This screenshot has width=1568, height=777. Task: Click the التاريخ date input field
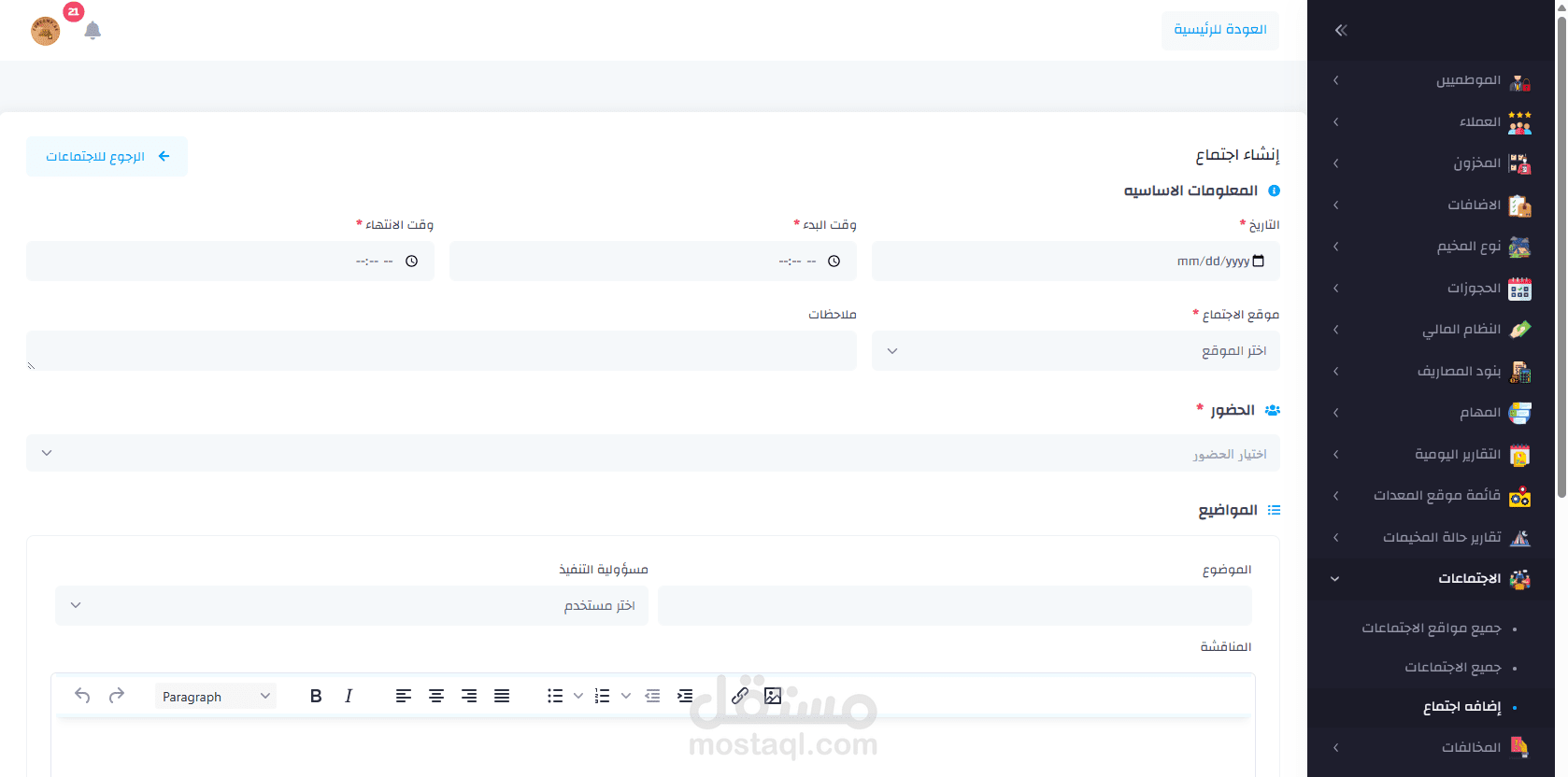tap(1076, 261)
